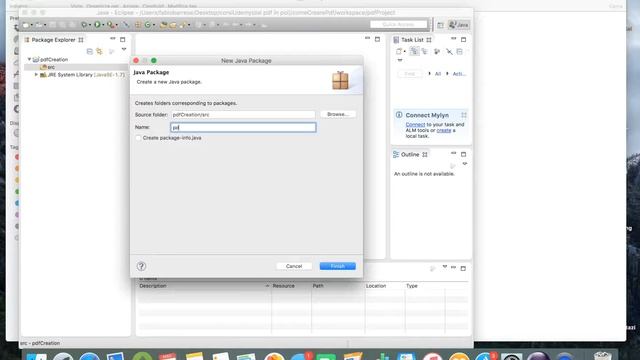Viewport: 640px width, 360px height.
Task: Minimize the editor area
Action: click(367, 38)
